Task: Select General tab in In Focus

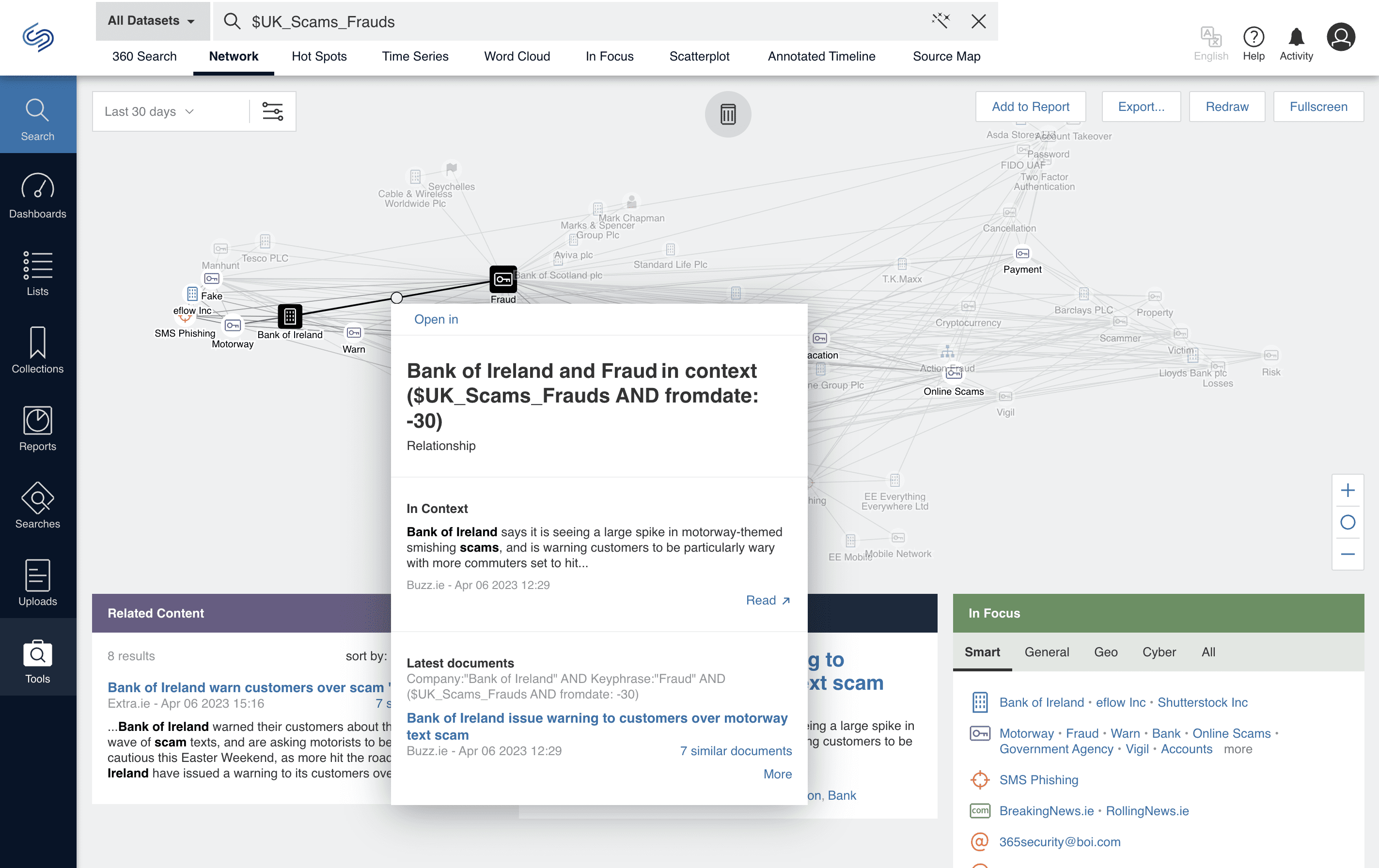Action: click(x=1046, y=652)
